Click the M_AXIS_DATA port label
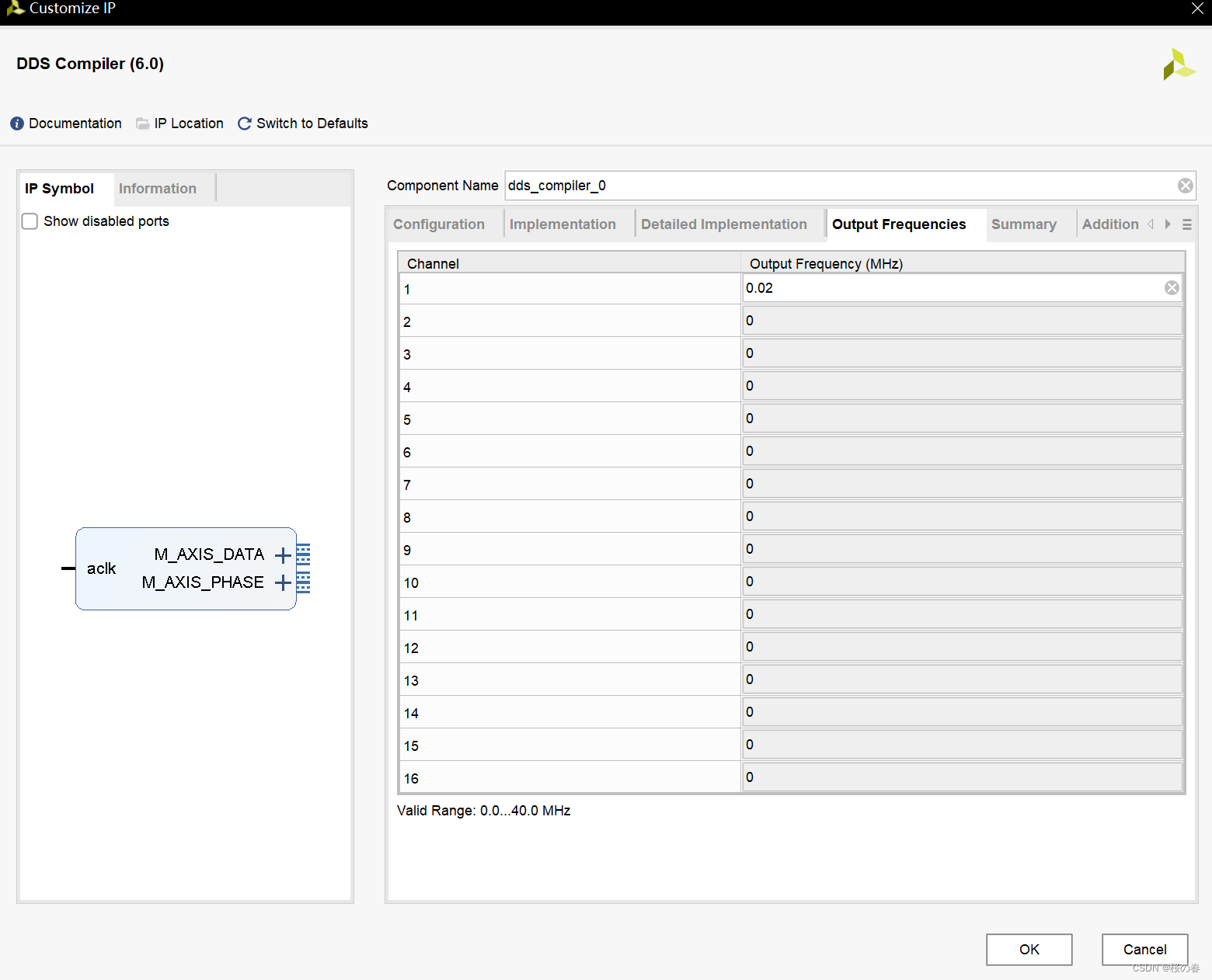1212x980 pixels. (x=209, y=554)
